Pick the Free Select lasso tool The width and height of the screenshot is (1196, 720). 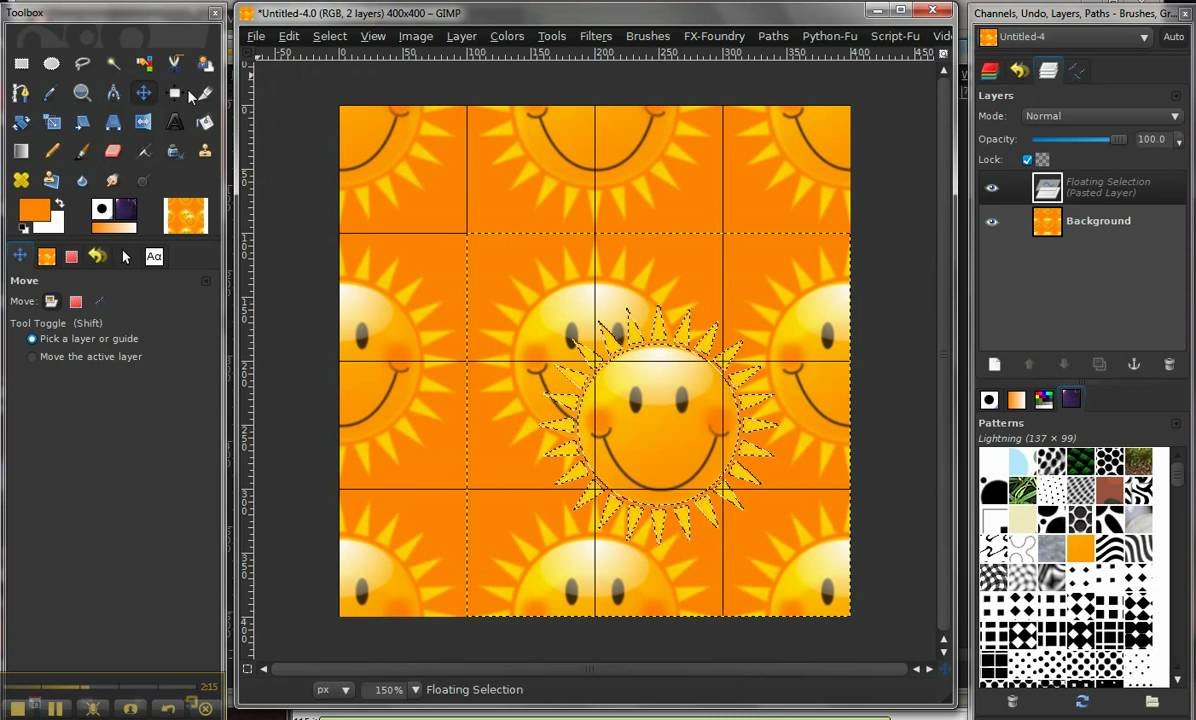pos(82,63)
